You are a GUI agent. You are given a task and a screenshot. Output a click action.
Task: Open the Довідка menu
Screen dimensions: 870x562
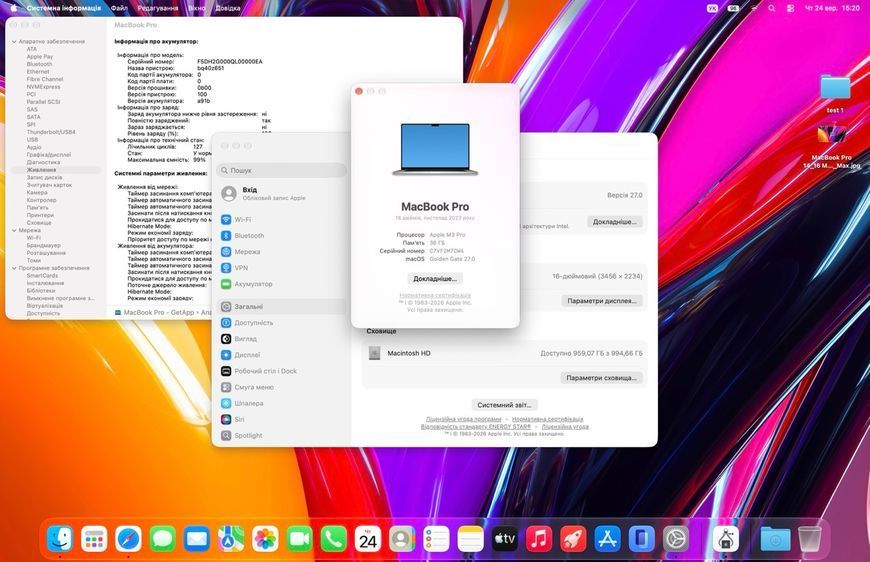click(228, 8)
